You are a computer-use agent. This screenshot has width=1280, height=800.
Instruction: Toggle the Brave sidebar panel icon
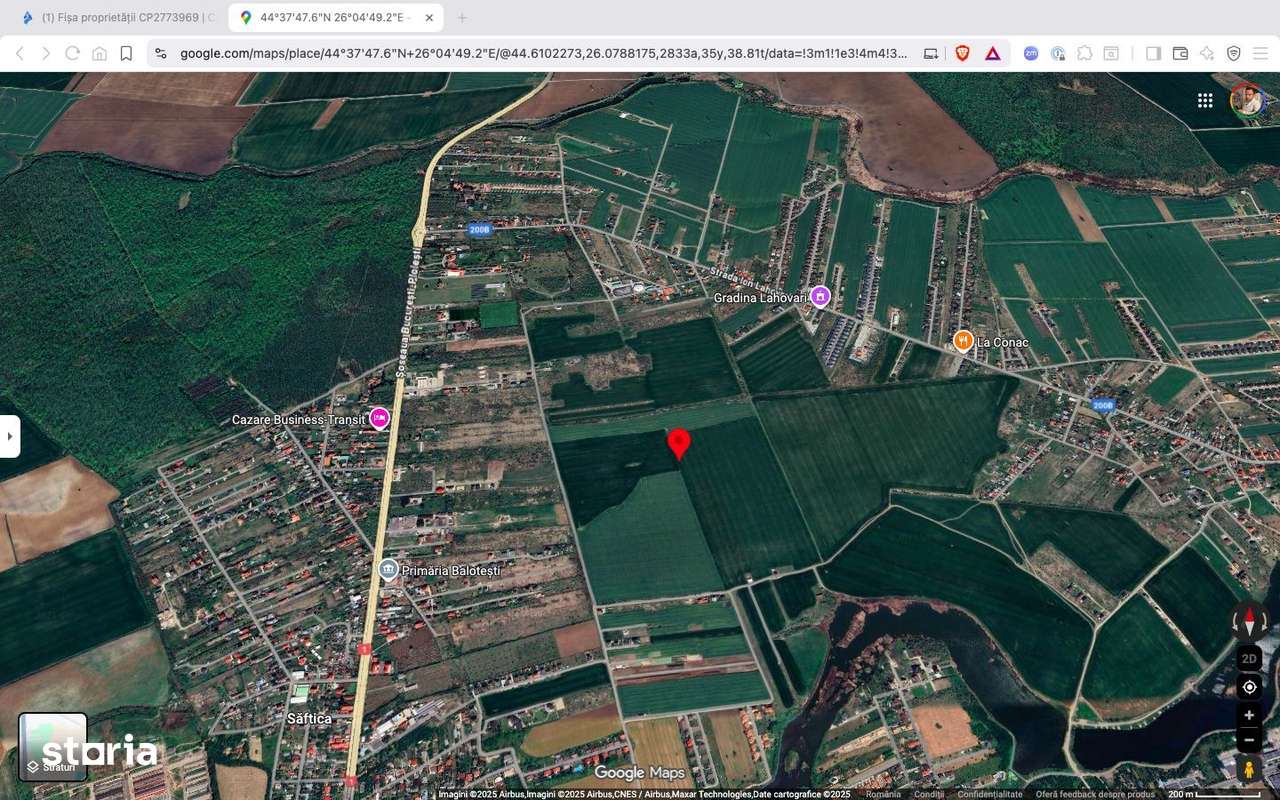tap(1151, 53)
